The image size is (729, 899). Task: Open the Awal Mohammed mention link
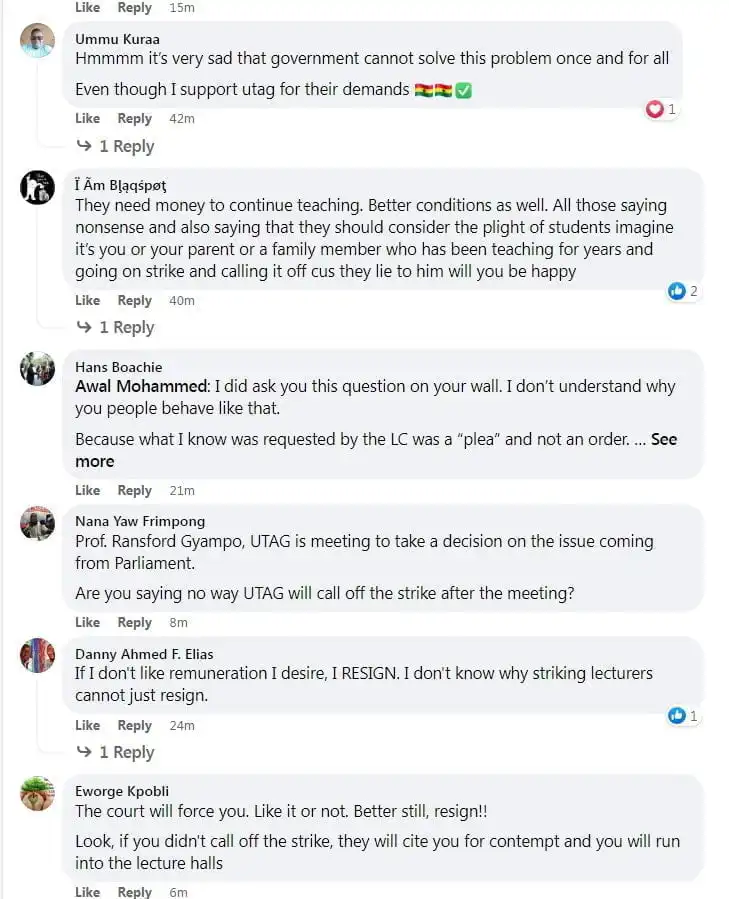[x=140, y=386]
